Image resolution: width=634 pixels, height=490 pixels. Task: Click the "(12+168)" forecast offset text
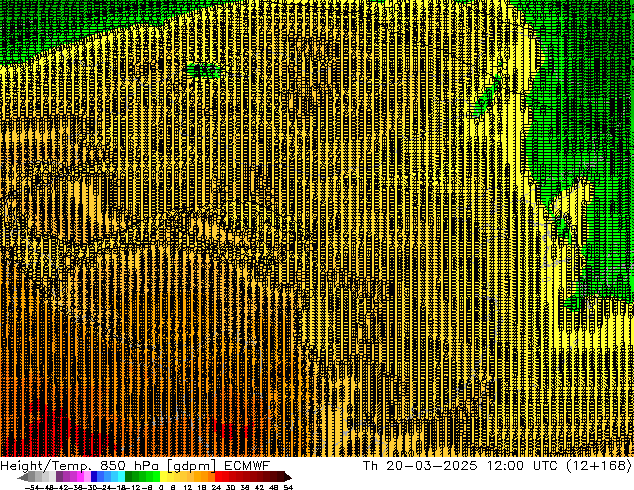tap(599, 466)
